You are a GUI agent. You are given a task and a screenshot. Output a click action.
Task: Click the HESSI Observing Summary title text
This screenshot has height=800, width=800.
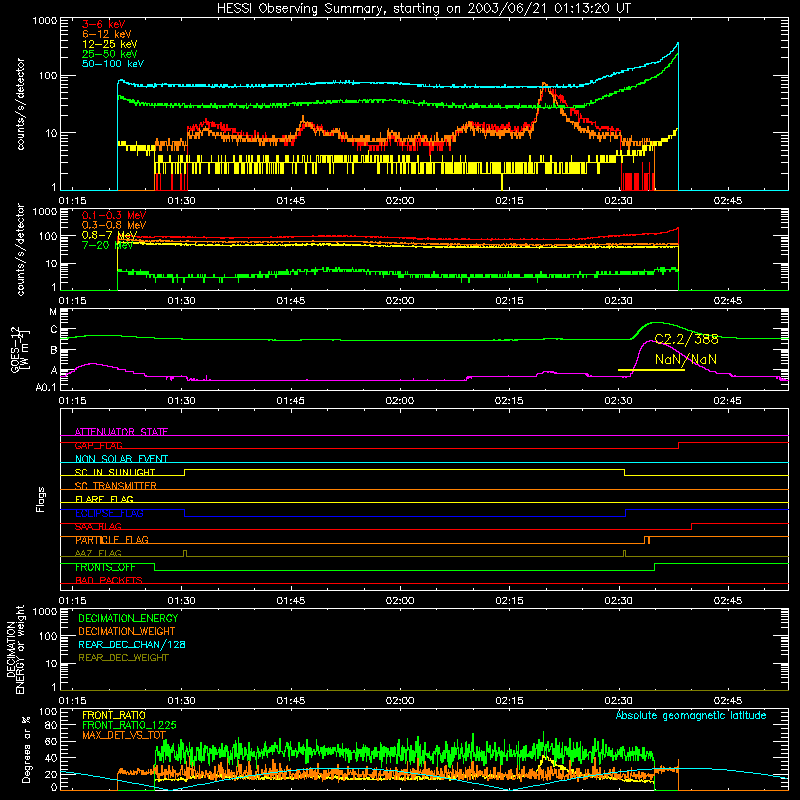(x=423, y=9)
